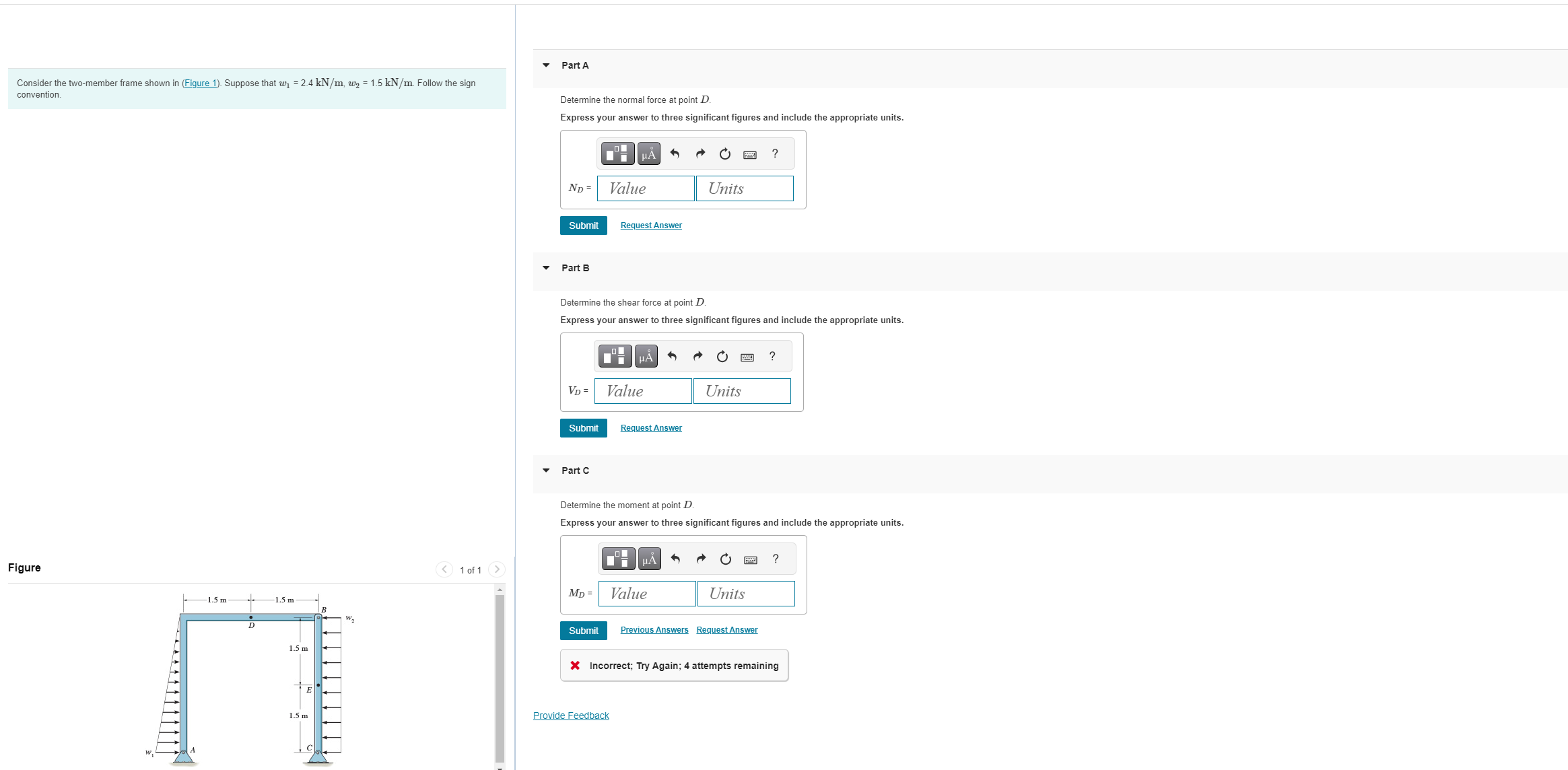Reset the Part B answer with the reset icon

tap(722, 357)
